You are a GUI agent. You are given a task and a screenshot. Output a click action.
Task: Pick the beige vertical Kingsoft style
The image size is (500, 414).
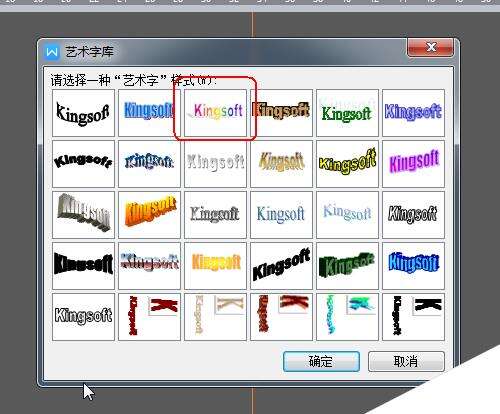tap(215, 317)
